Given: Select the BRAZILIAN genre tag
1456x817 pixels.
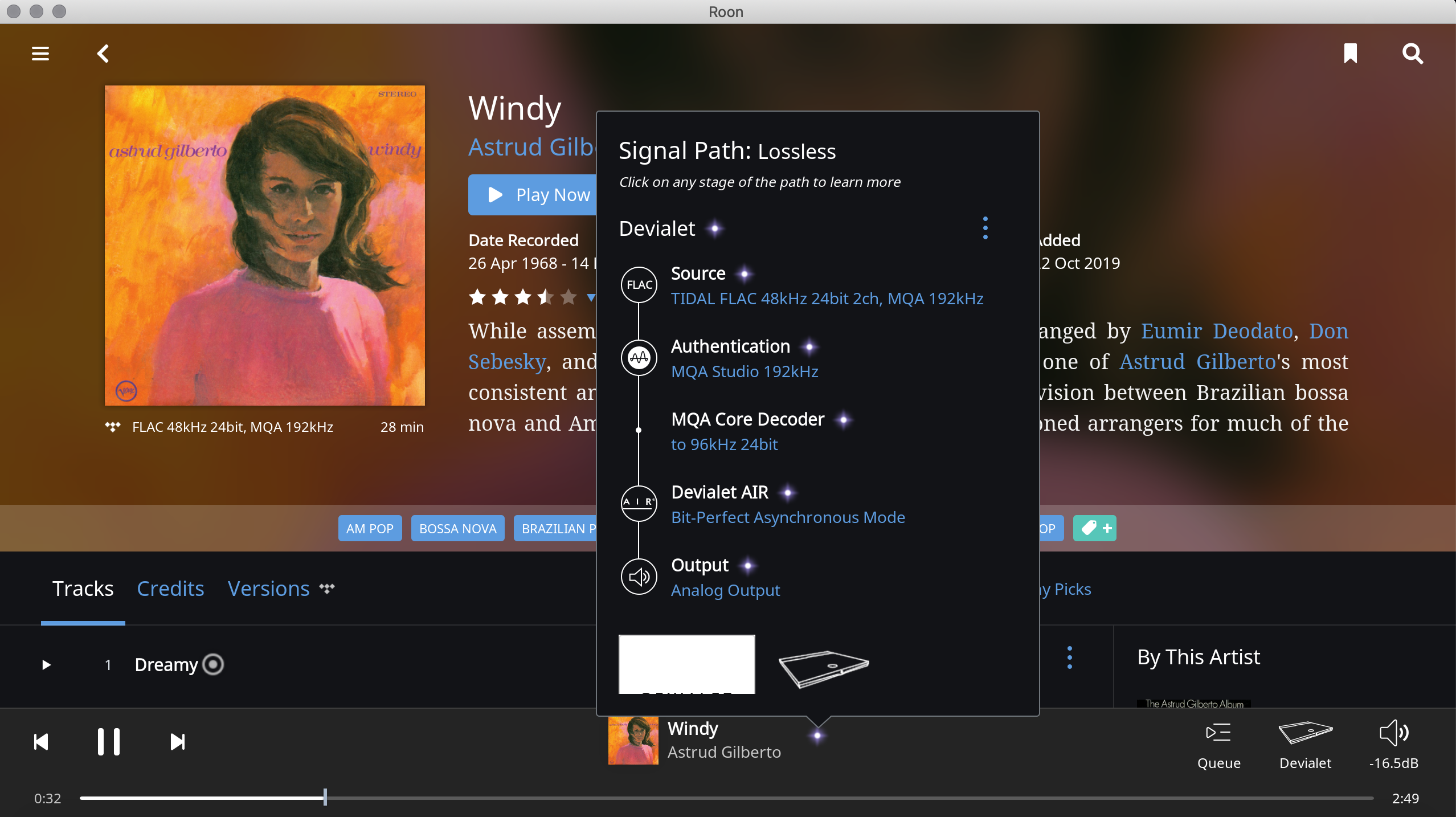Looking at the screenshot, I should click(x=555, y=528).
